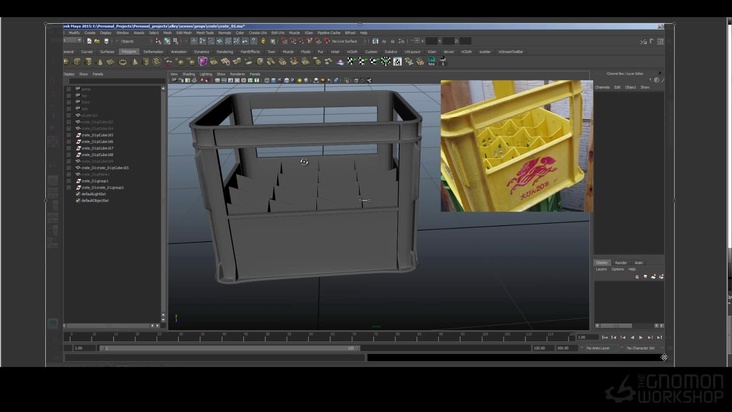Switch to the Polygons shelf tab
This screenshot has height=412, width=732.
(x=129, y=51)
